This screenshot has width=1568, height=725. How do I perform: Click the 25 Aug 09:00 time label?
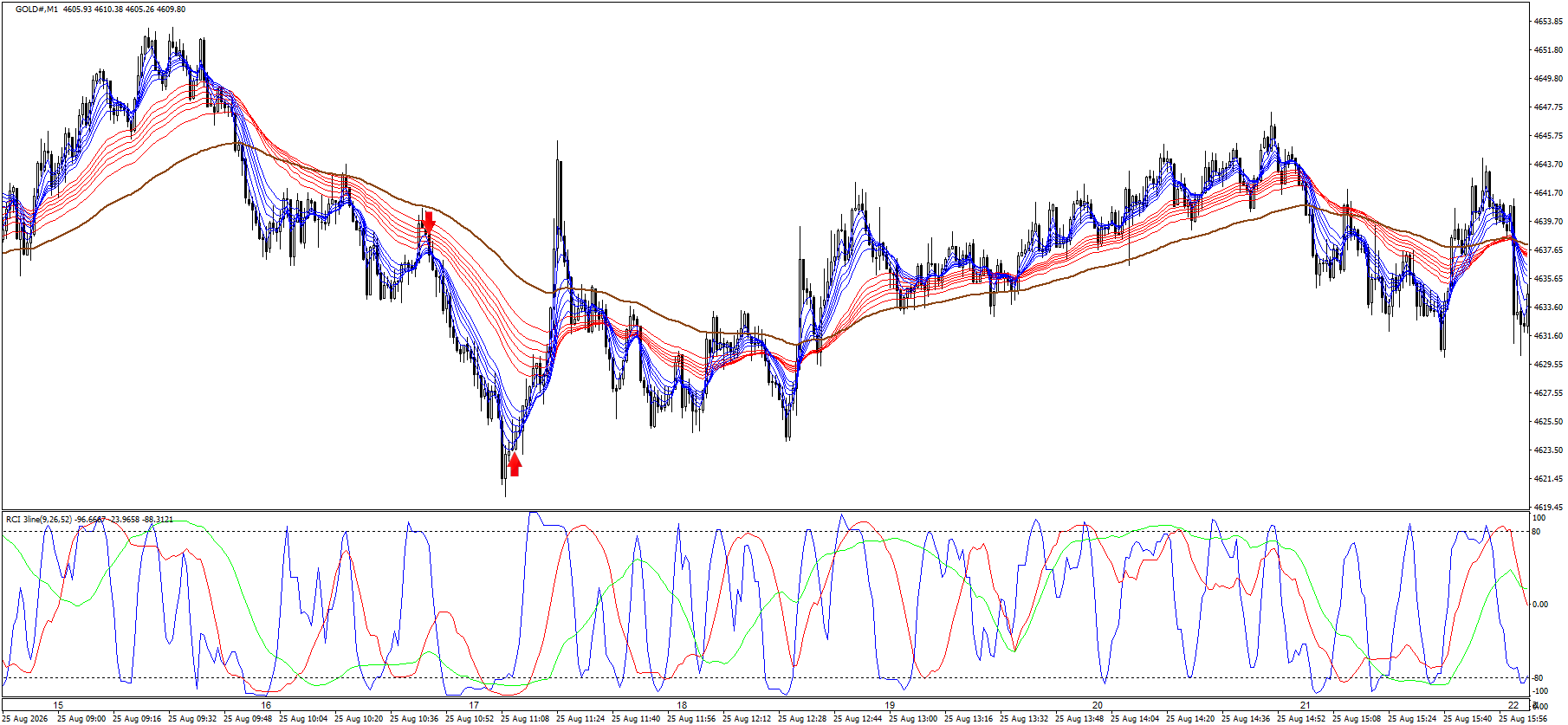click(82, 719)
